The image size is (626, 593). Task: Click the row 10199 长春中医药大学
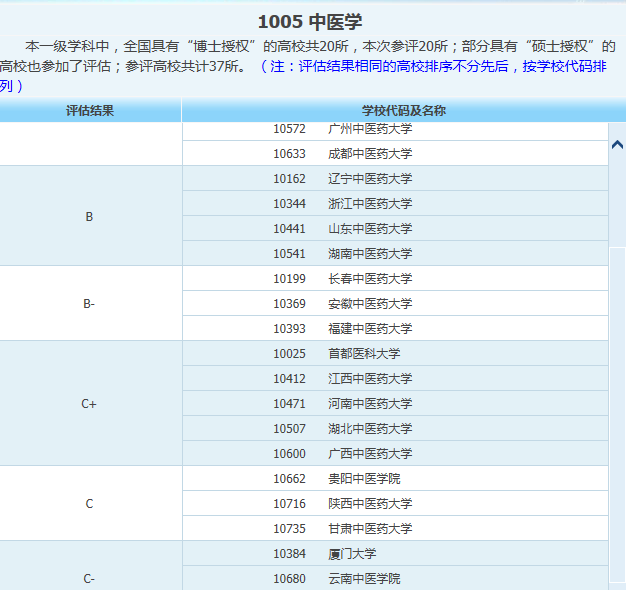pyautogui.click(x=395, y=279)
